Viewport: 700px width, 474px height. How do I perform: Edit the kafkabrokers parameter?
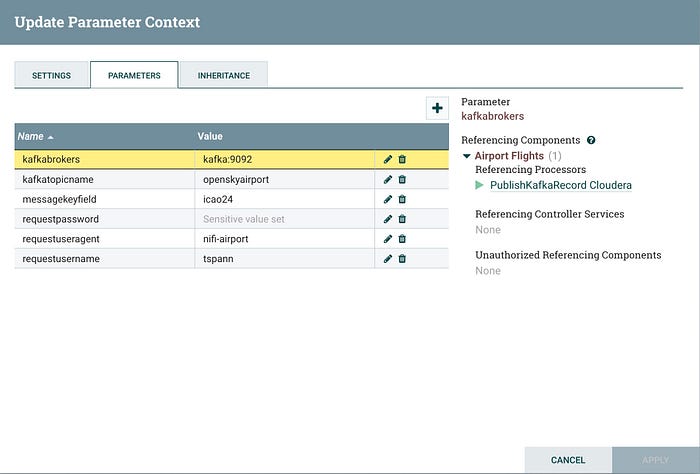[x=388, y=159]
